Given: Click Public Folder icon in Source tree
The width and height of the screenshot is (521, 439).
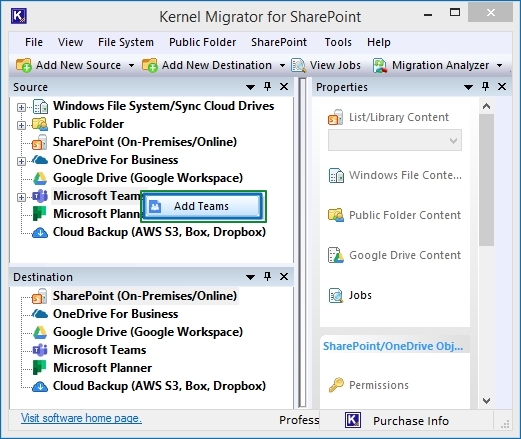Looking at the screenshot, I should (40, 124).
